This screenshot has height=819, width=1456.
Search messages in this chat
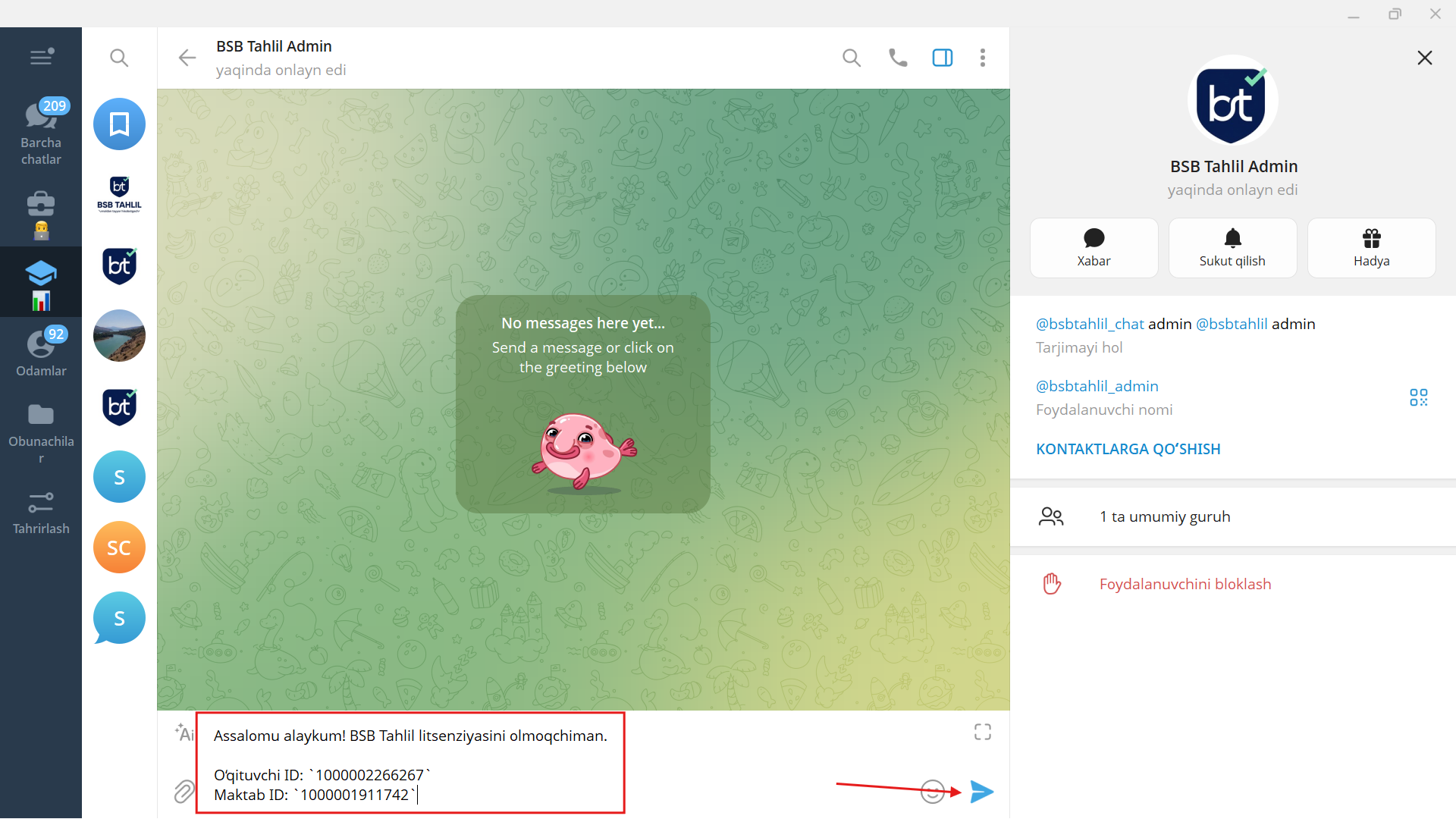(x=852, y=58)
